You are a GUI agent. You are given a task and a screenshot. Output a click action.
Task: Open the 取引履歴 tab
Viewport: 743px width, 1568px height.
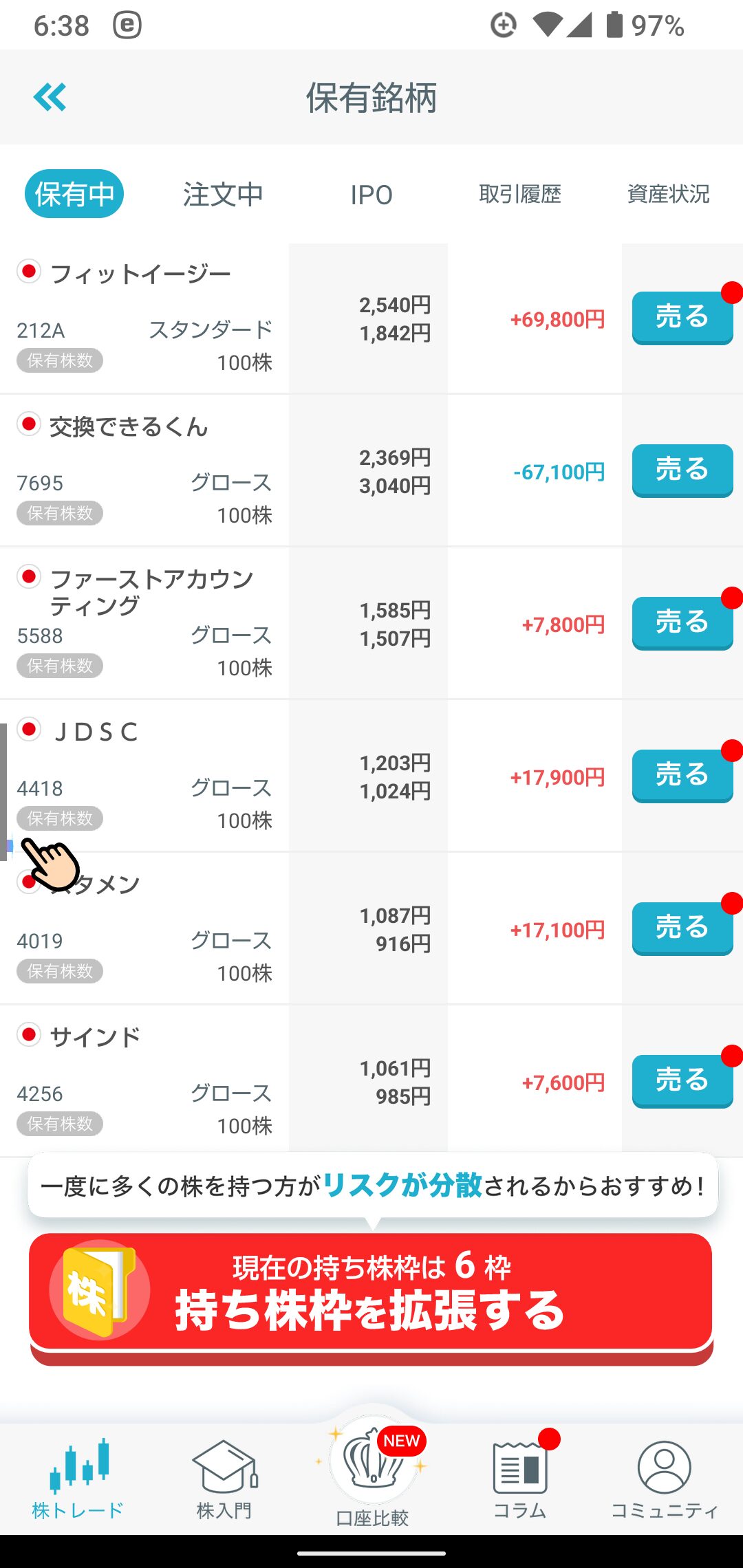point(520,194)
